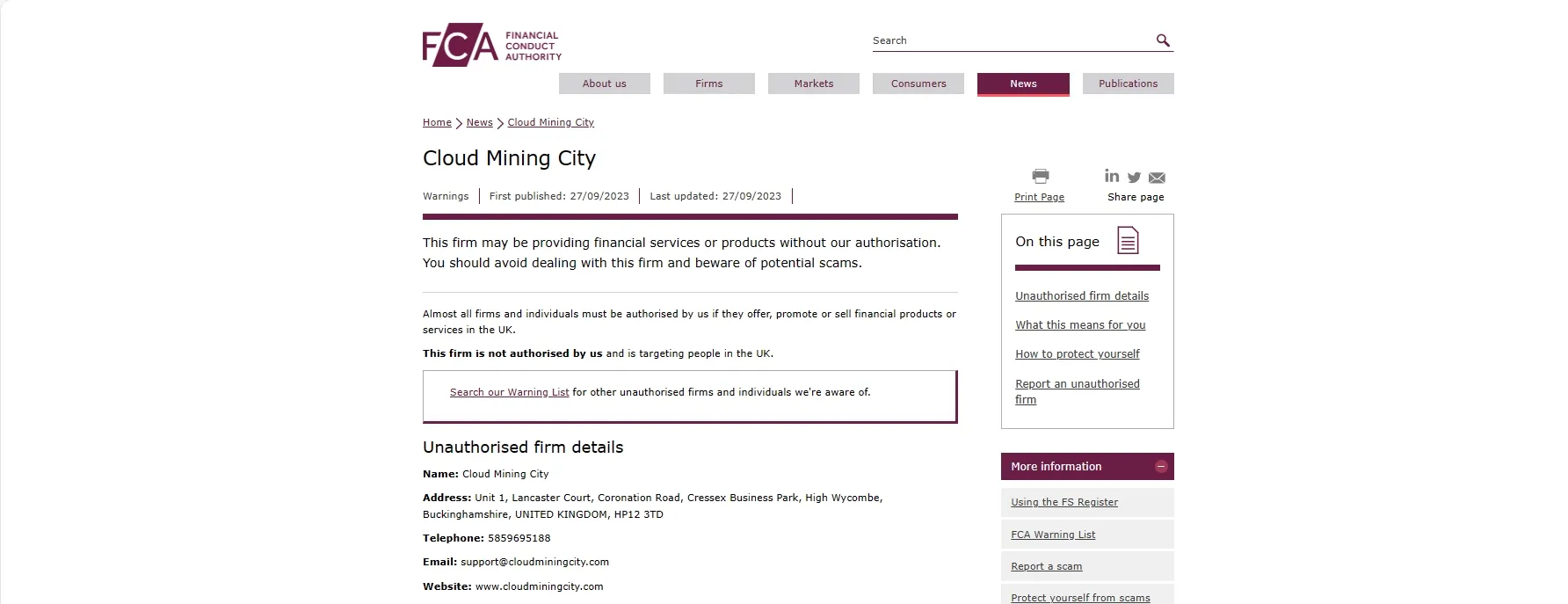Follow the Search our Warning List link
Viewport: 1568px width, 604px height.
click(x=510, y=392)
